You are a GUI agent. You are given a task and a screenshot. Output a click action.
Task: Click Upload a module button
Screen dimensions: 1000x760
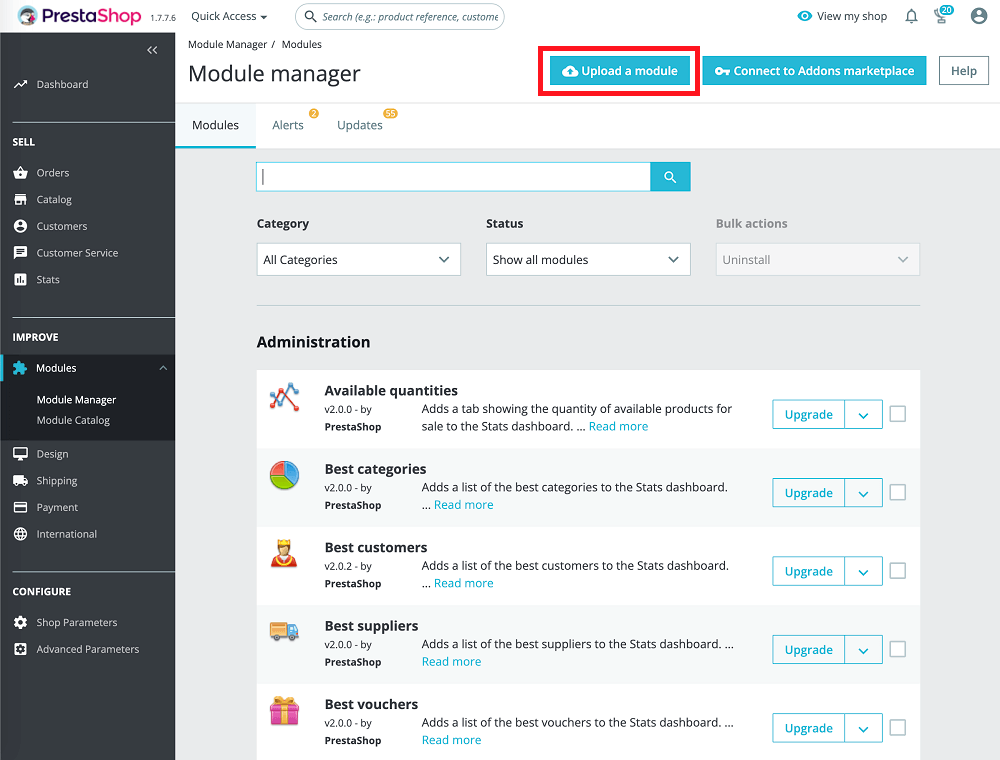pyautogui.click(x=620, y=71)
